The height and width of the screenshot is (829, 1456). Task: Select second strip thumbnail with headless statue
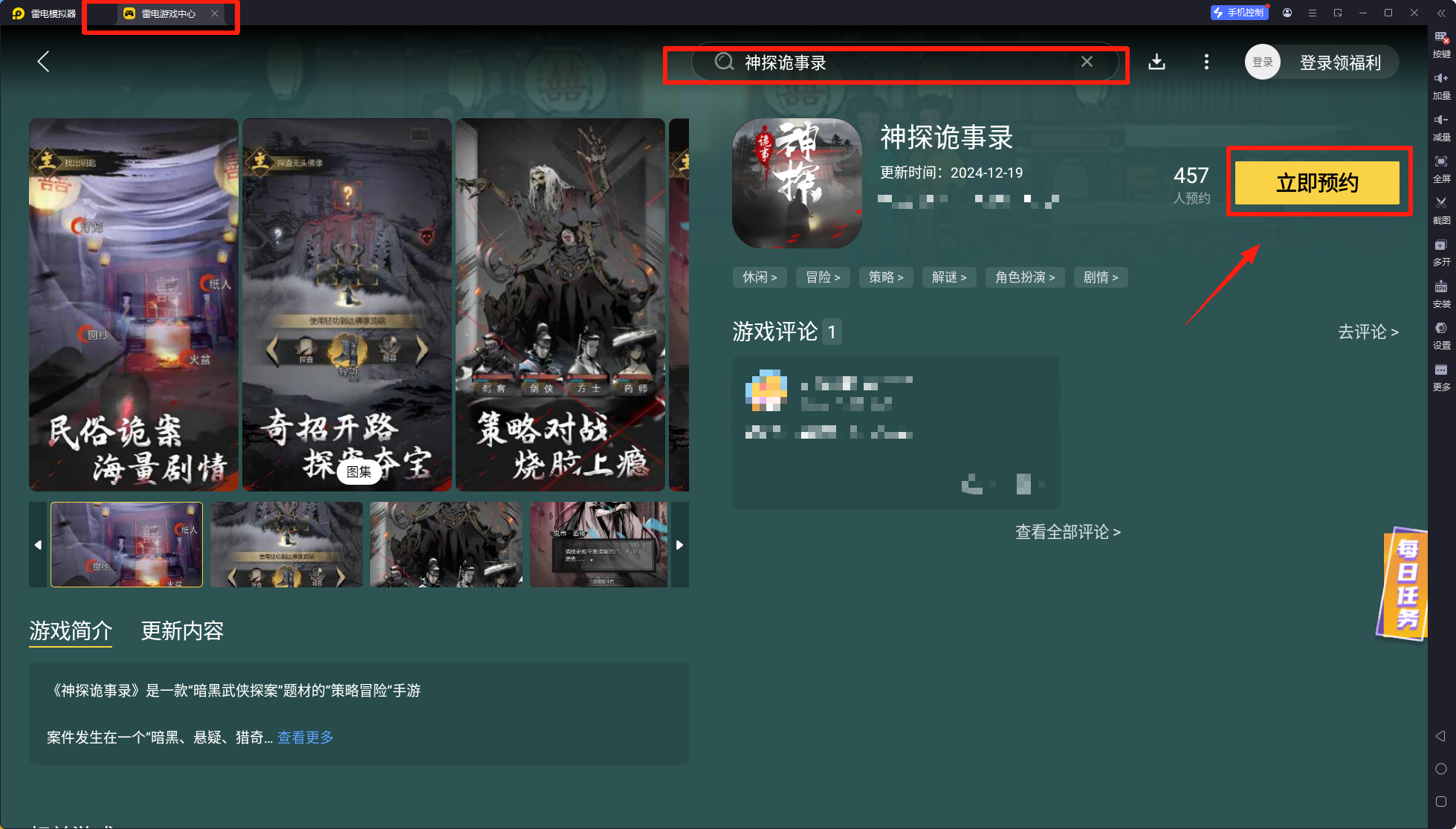tap(286, 545)
